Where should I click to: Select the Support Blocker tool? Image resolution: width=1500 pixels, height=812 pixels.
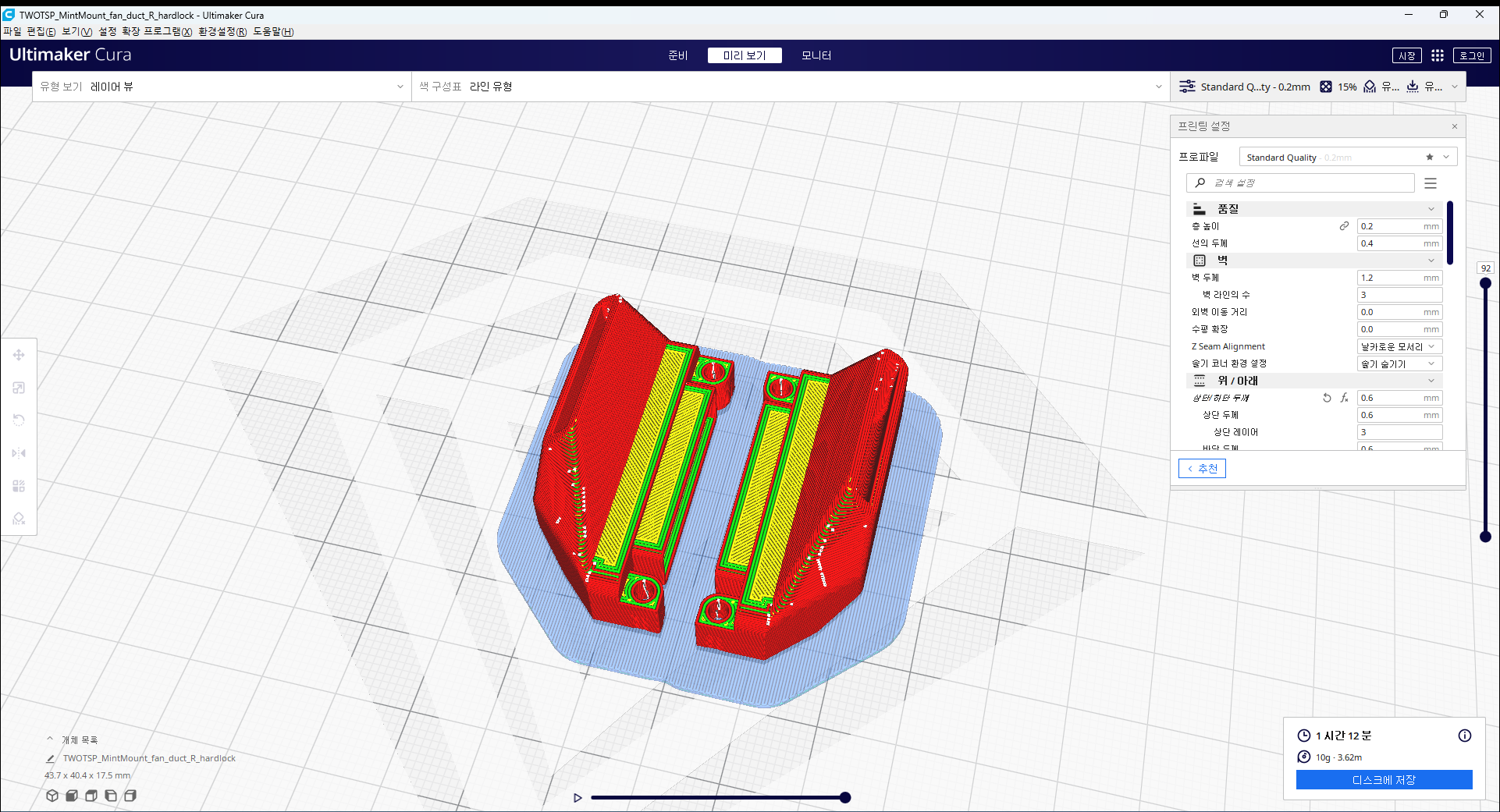(x=19, y=519)
